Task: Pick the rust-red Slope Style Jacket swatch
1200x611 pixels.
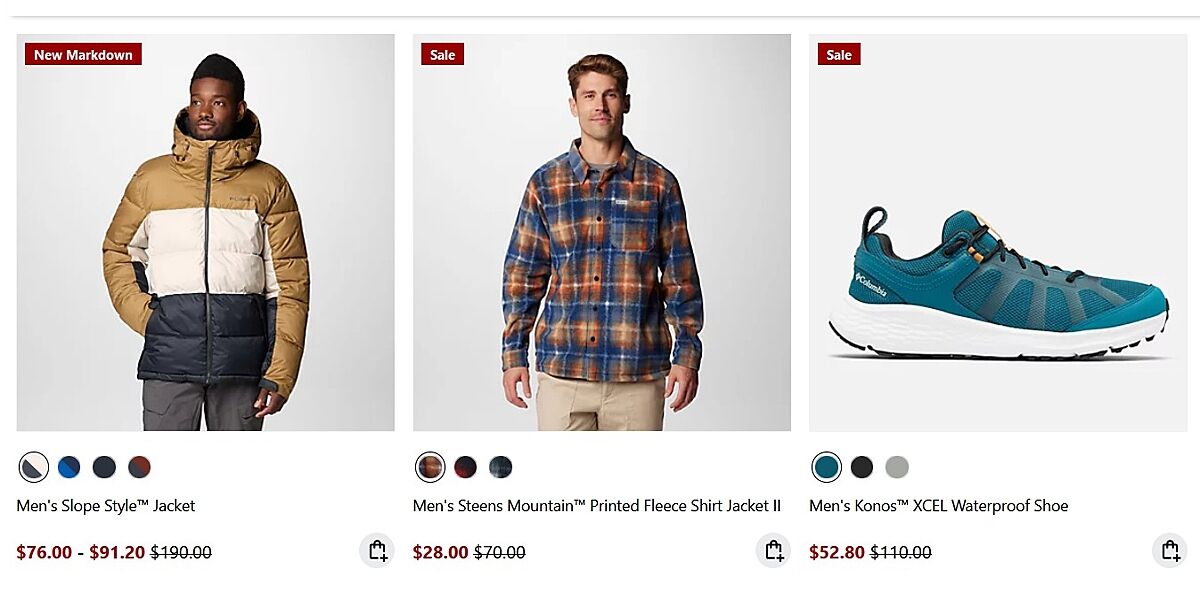Action: coord(139,467)
